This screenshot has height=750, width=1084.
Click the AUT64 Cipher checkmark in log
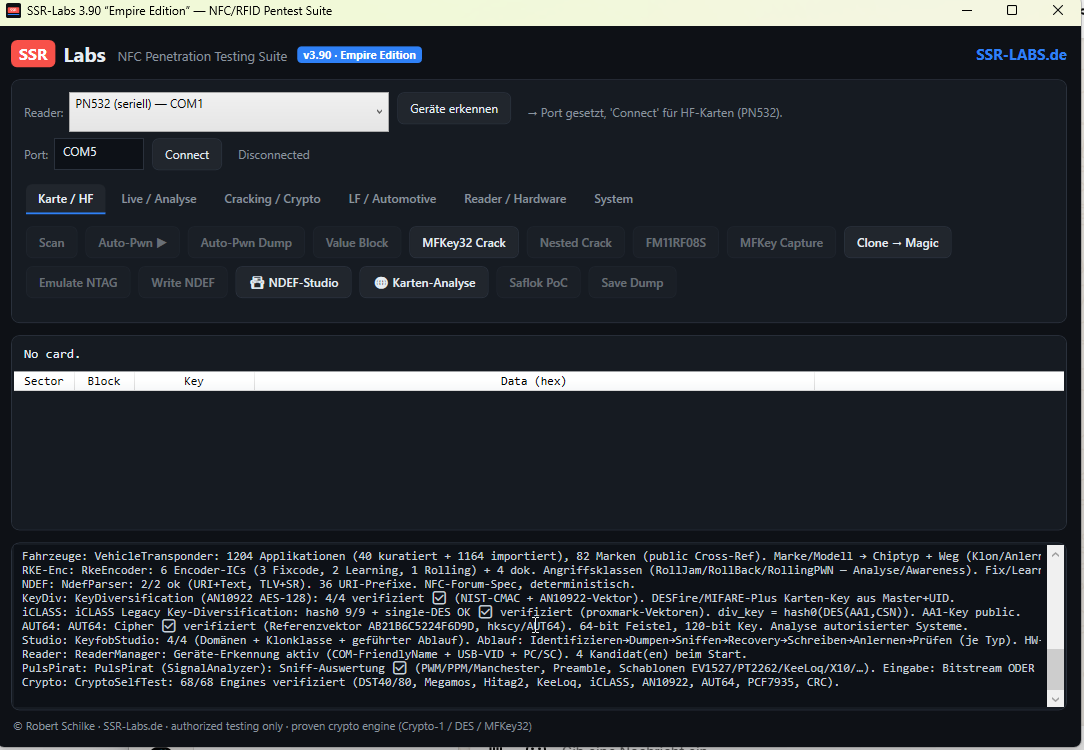pyautogui.click(x=169, y=626)
